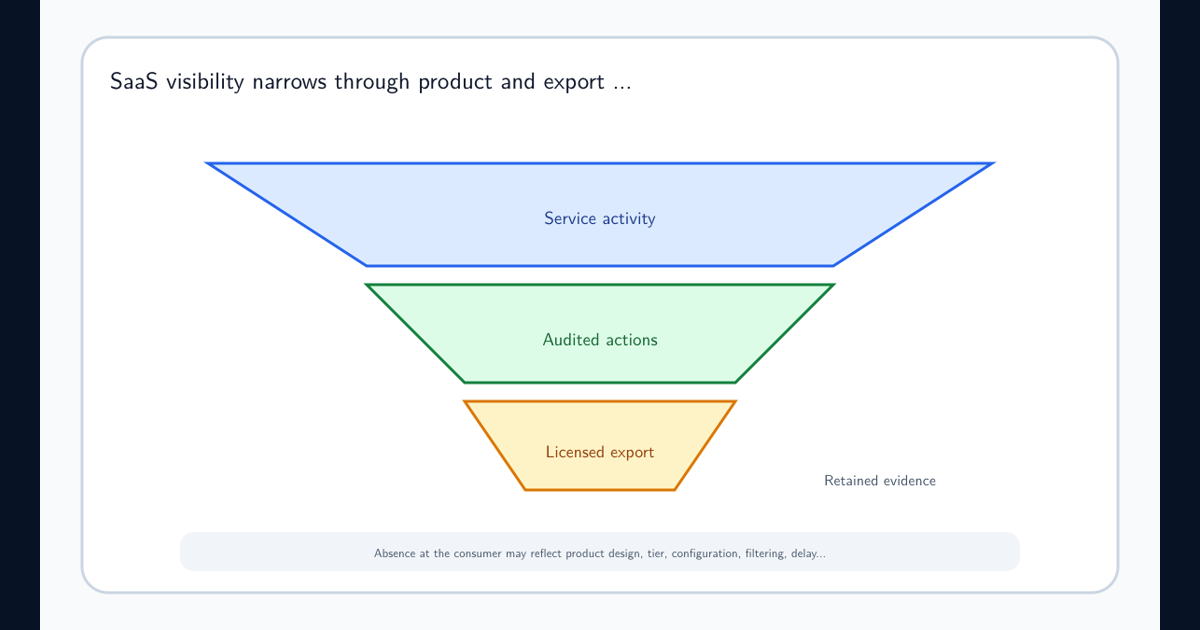Image resolution: width=1200 pixels, height=630 pixels.
Task: Click the green funnel stage's outlined edge
Action: pyautogui.click(x=600, y=285)
